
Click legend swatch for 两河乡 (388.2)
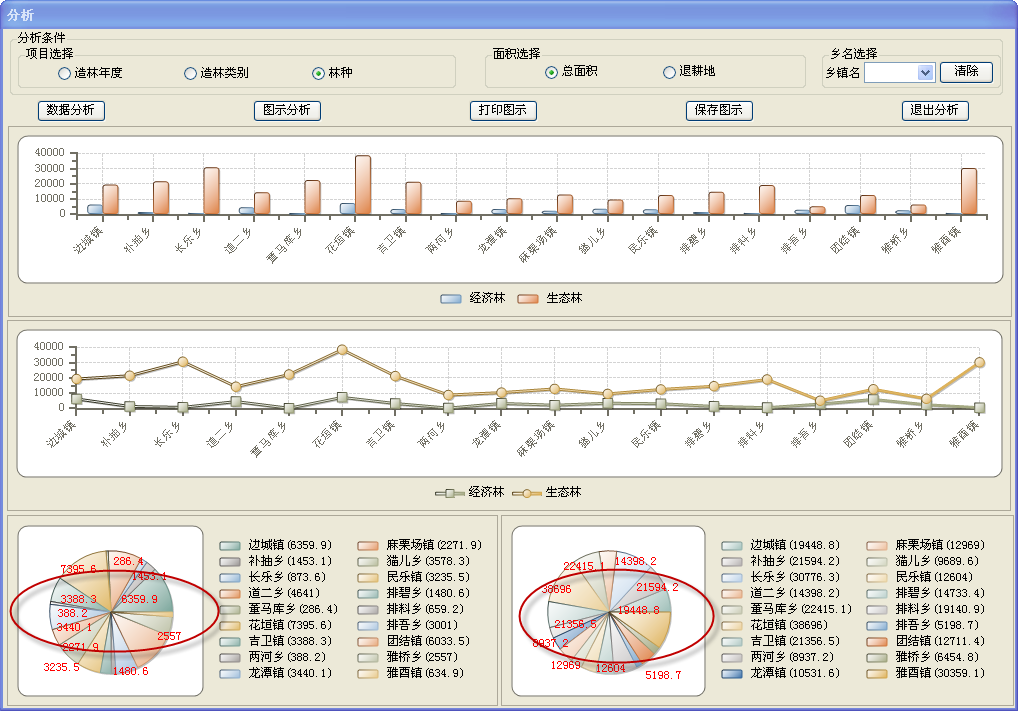point(230,658)
